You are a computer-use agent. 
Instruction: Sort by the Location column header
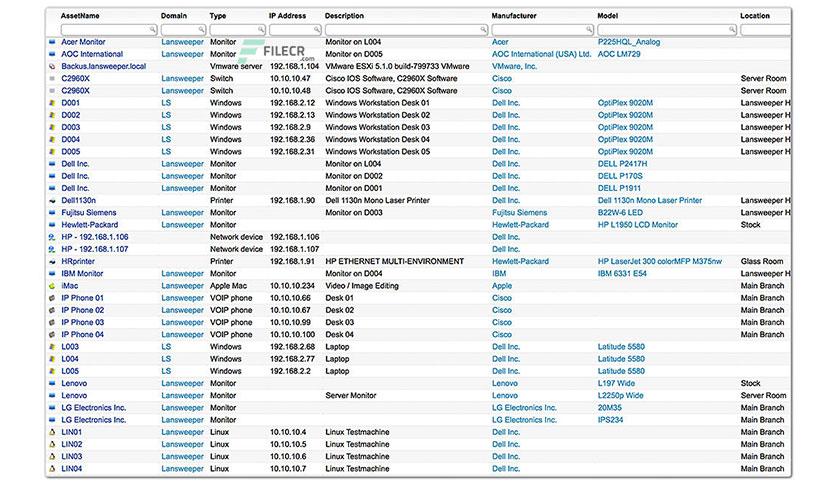pos(755,16)
